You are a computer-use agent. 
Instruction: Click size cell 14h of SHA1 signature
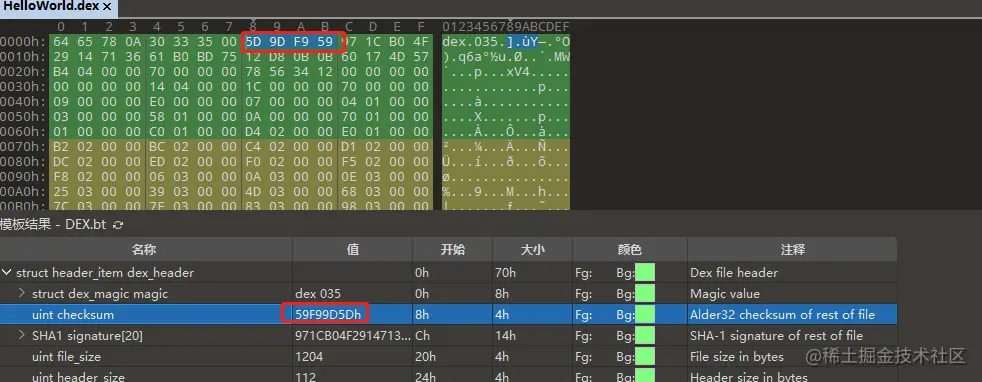point(504,336)
